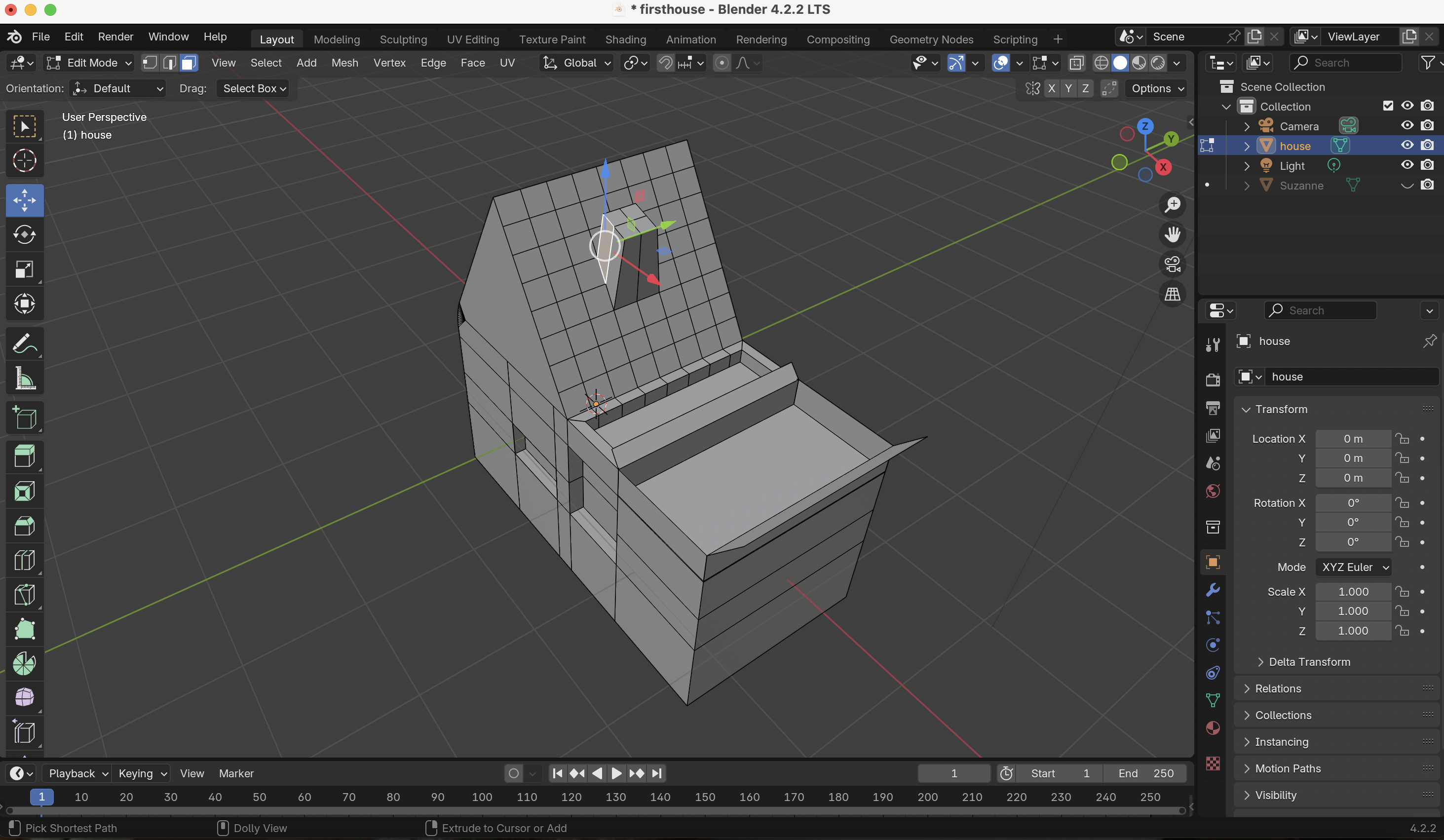Open the Rotation Mode XYZ Euler dropdown
This screenshot has width=1444, height=840.
[1354, 567]
